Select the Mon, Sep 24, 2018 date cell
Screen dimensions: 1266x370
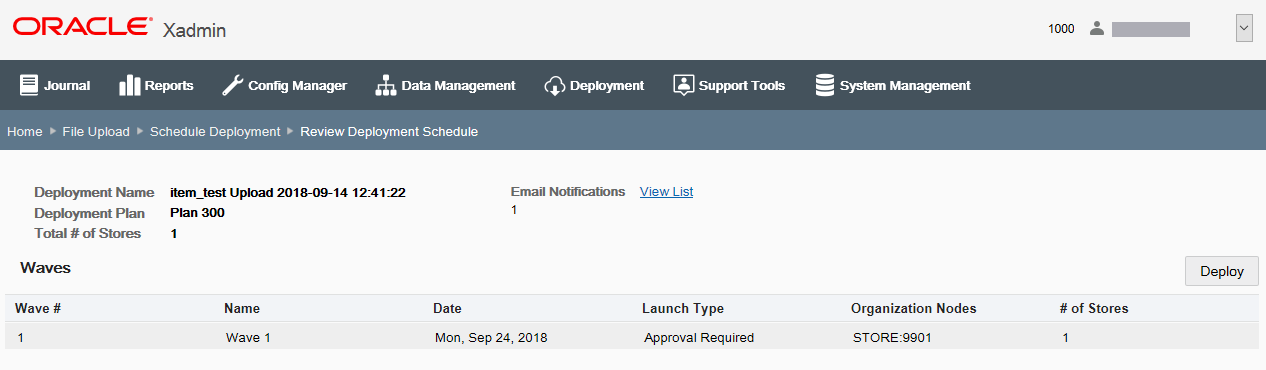pos(491,337)
